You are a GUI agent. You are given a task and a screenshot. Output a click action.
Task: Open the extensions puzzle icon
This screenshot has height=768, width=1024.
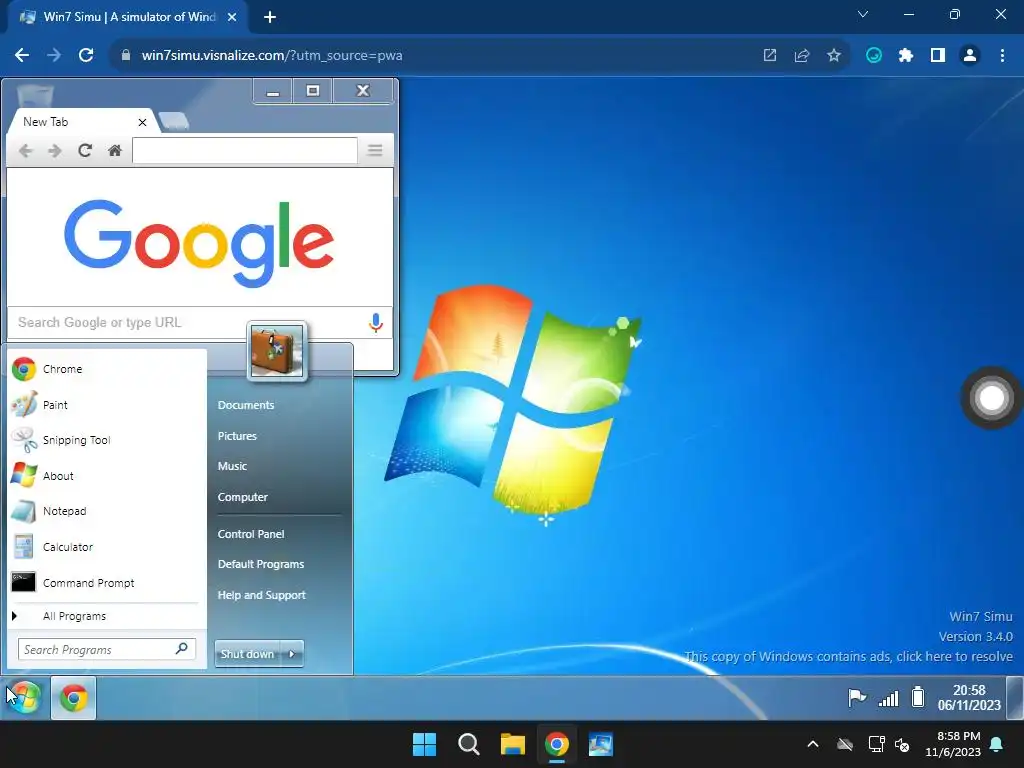pos(906,56)
